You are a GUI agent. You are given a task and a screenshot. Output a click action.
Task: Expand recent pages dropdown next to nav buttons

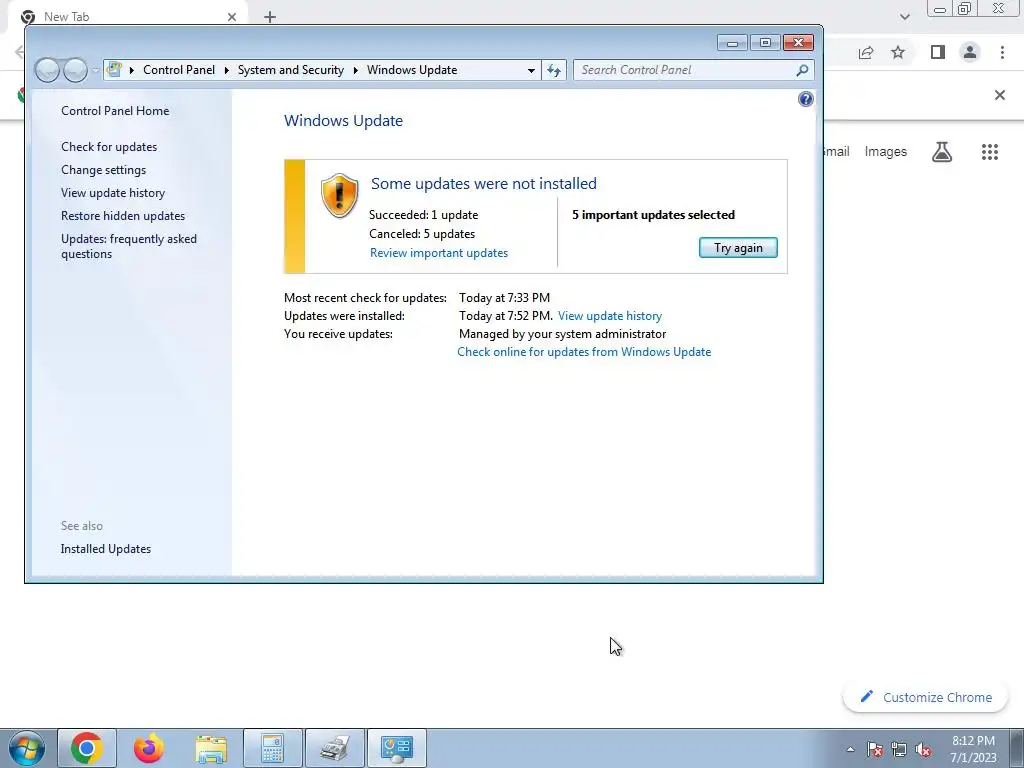pyautogui.click(x=95, y=70)
